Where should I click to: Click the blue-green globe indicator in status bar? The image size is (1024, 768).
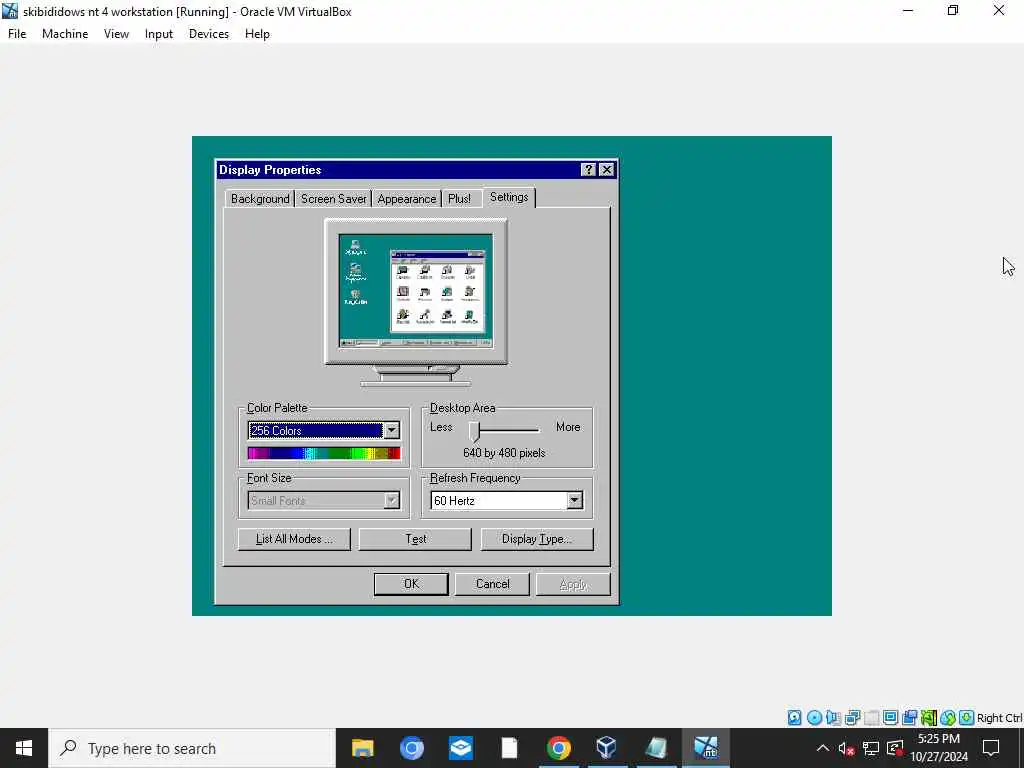coord(948,718)
